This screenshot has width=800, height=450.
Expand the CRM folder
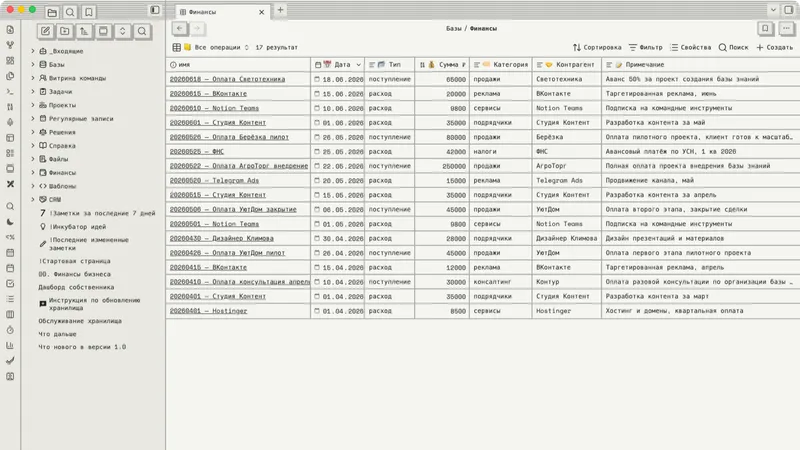point(33,199)
